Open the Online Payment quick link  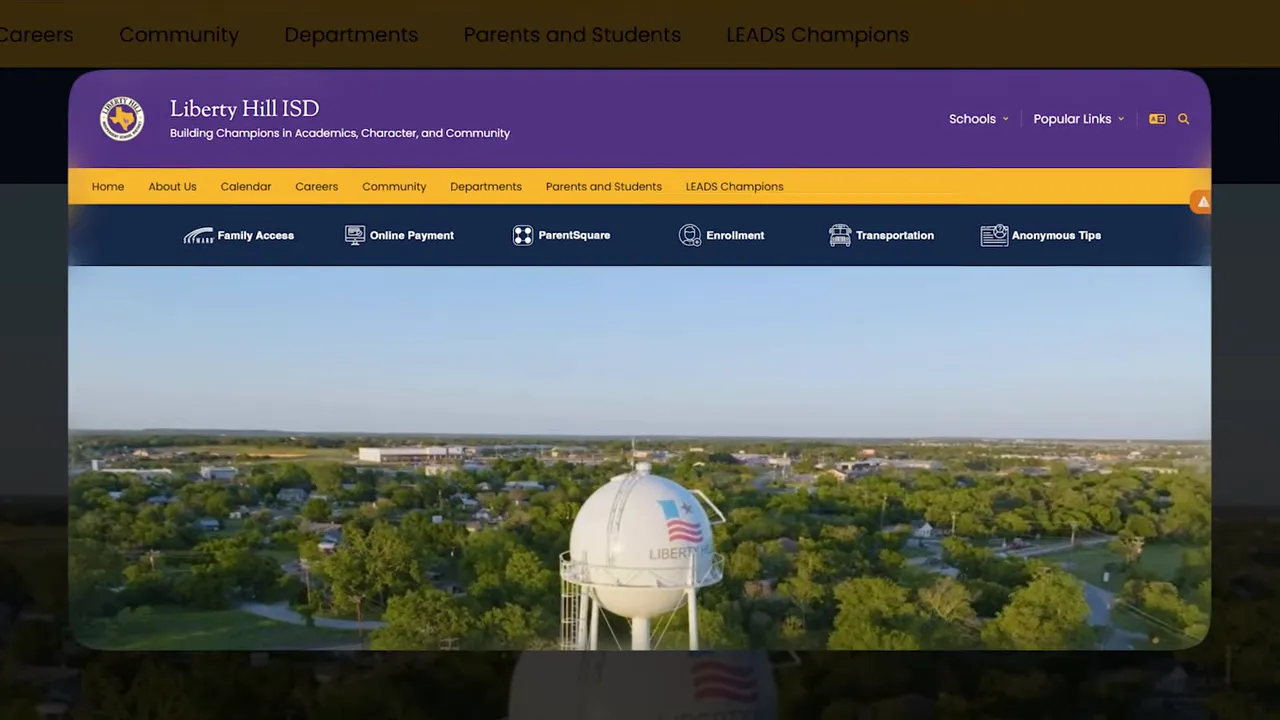click(x=399, y=235)
